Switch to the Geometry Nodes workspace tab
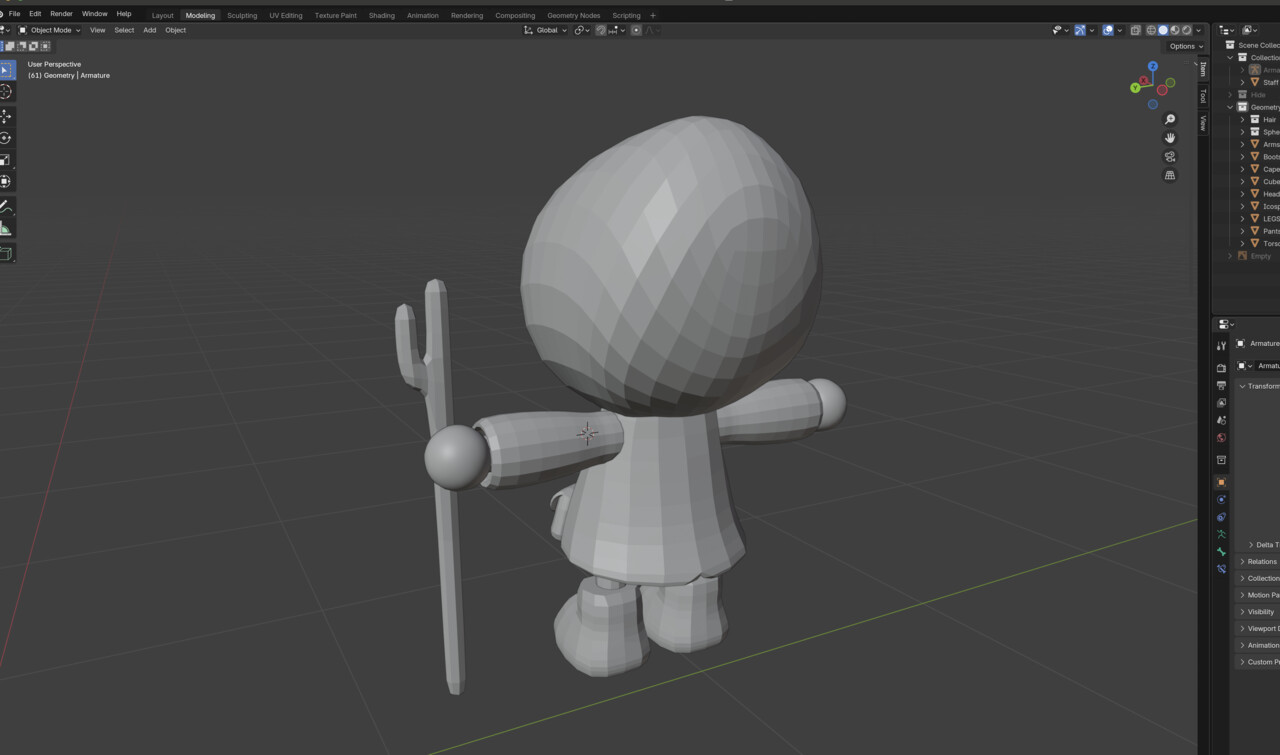Viewport: 1280px width, 755px height. (574, 15)
